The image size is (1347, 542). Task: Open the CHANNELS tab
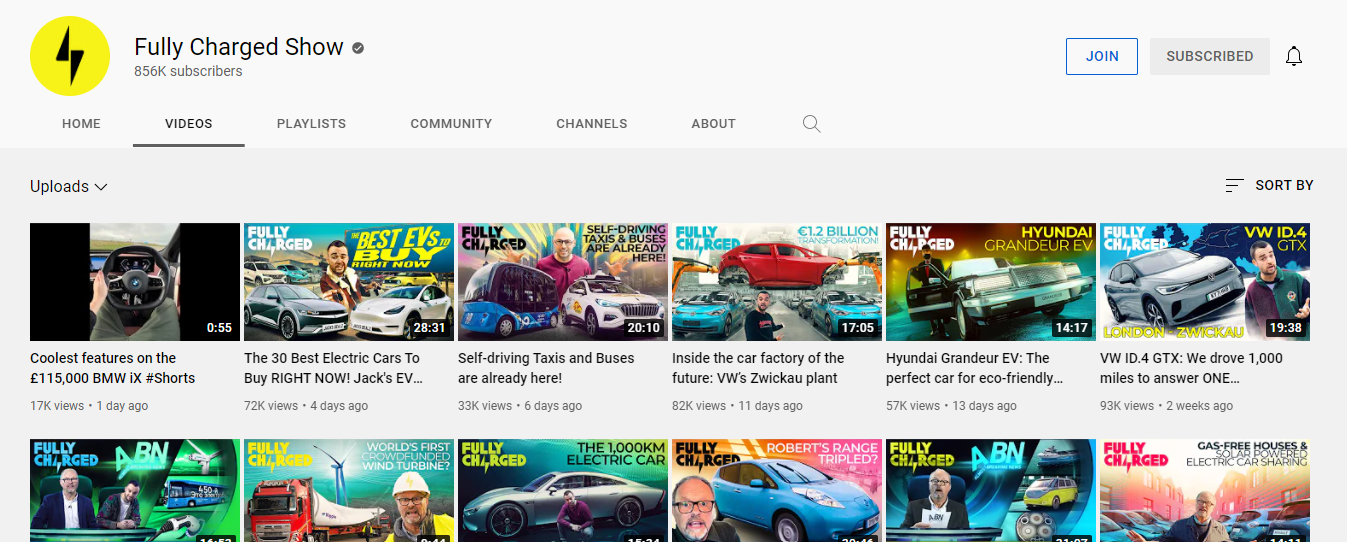click(592, 124)
